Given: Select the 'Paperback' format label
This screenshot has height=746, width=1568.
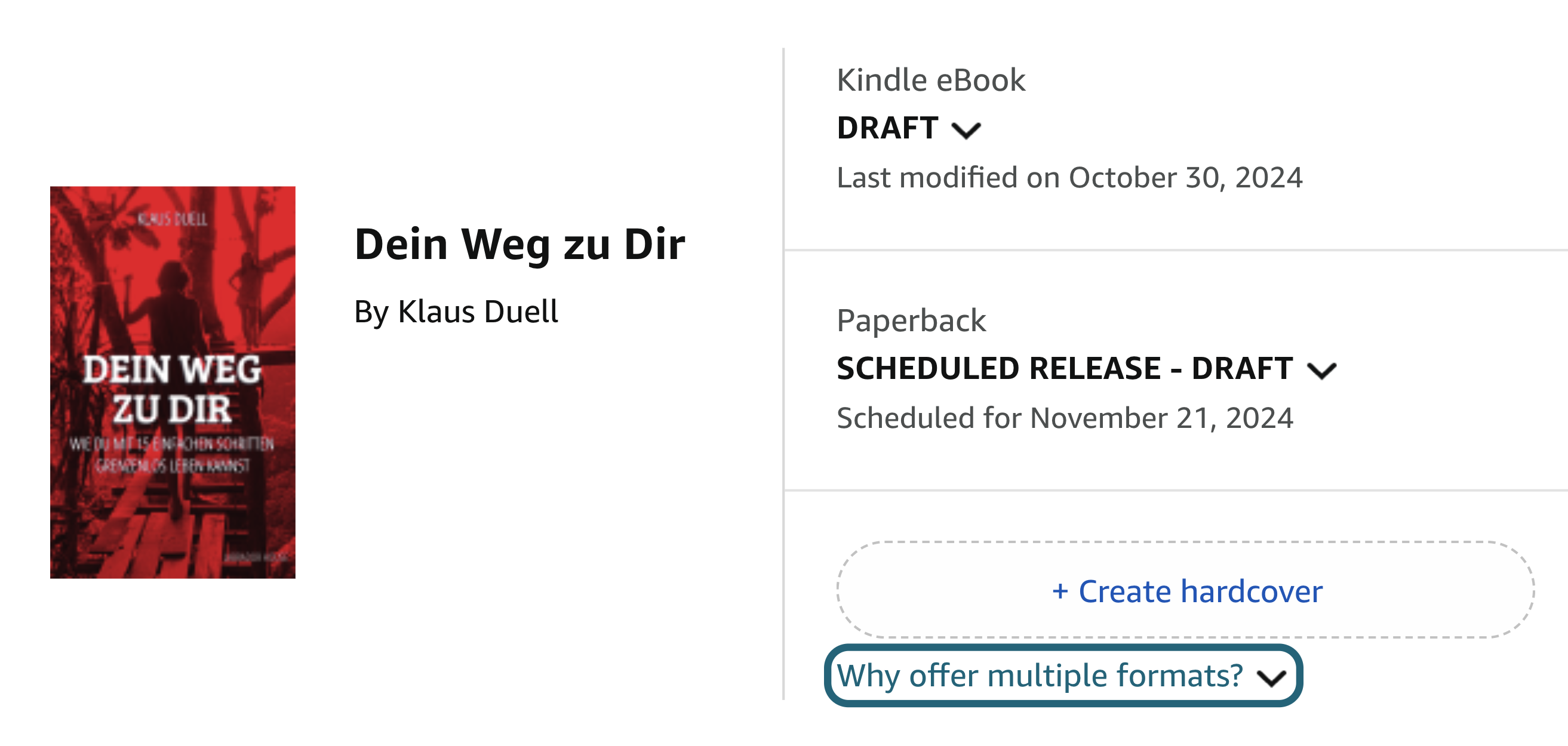Looking at the screenshot, I should pyautogui.click(x=911, y=320).
